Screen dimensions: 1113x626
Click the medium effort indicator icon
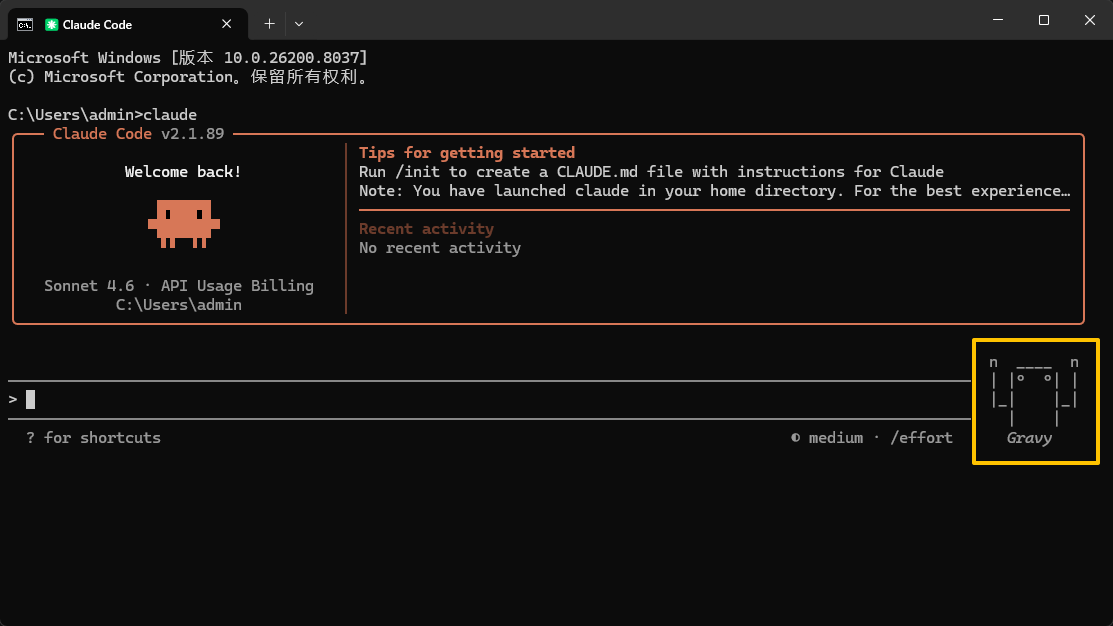[x=796, y=438]
